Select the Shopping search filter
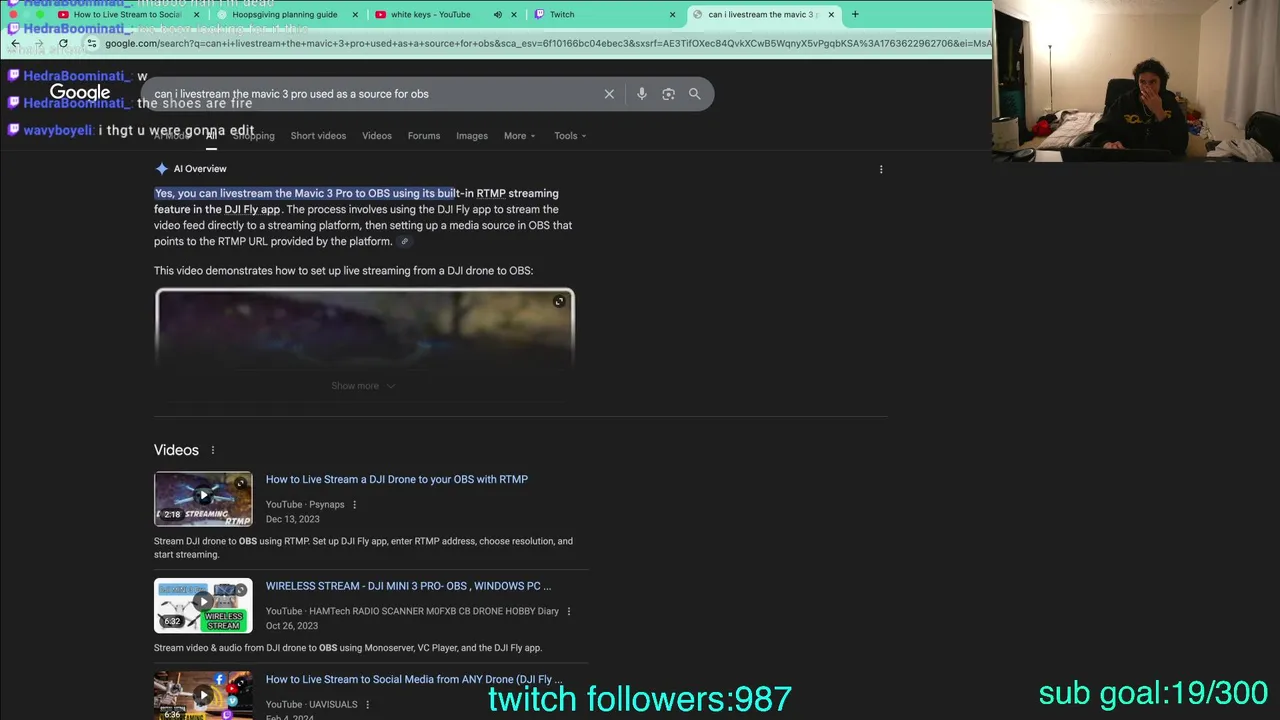The width and height of the screenshot is (1280, 720). pyautogui.click(x=254, y=136)
